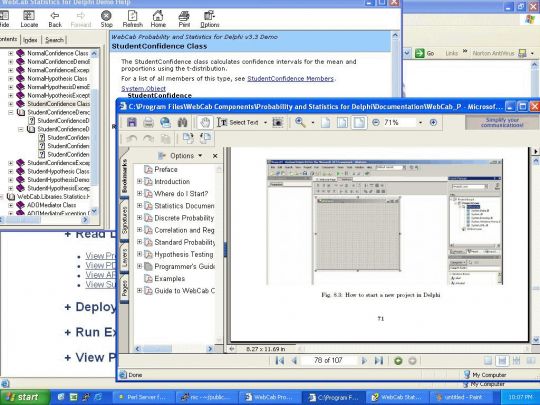
Task: Close the bookmarks panel with X
Action: pyautogui.click(x=215, y=156)
